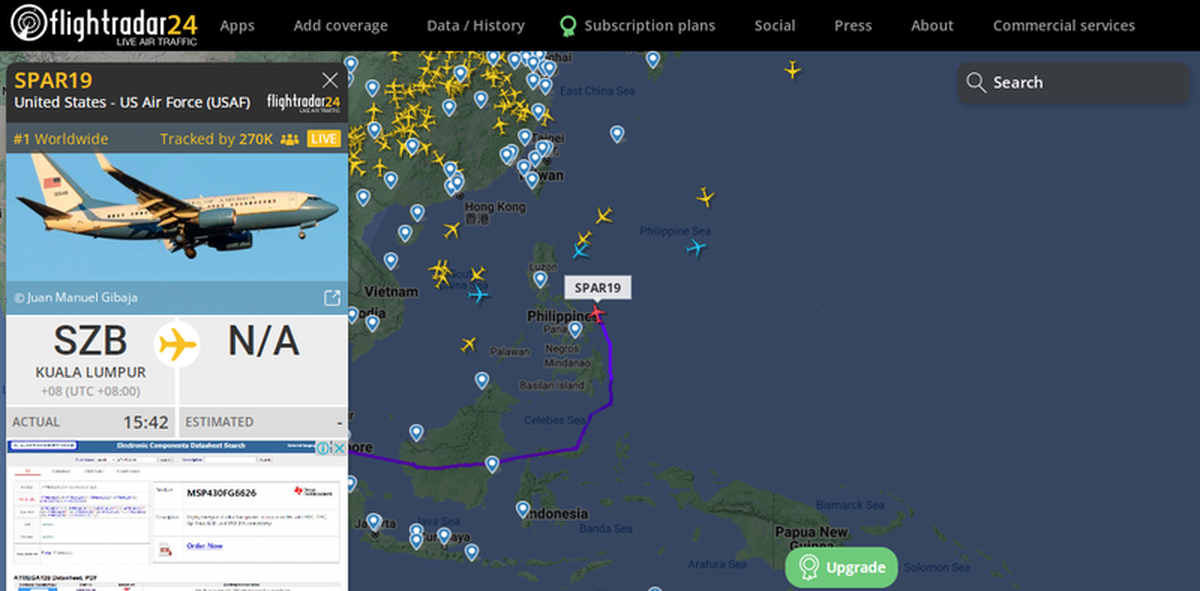
Task: Select the red SPAR19 airplane icon on the map
Action: coord(596,313)
